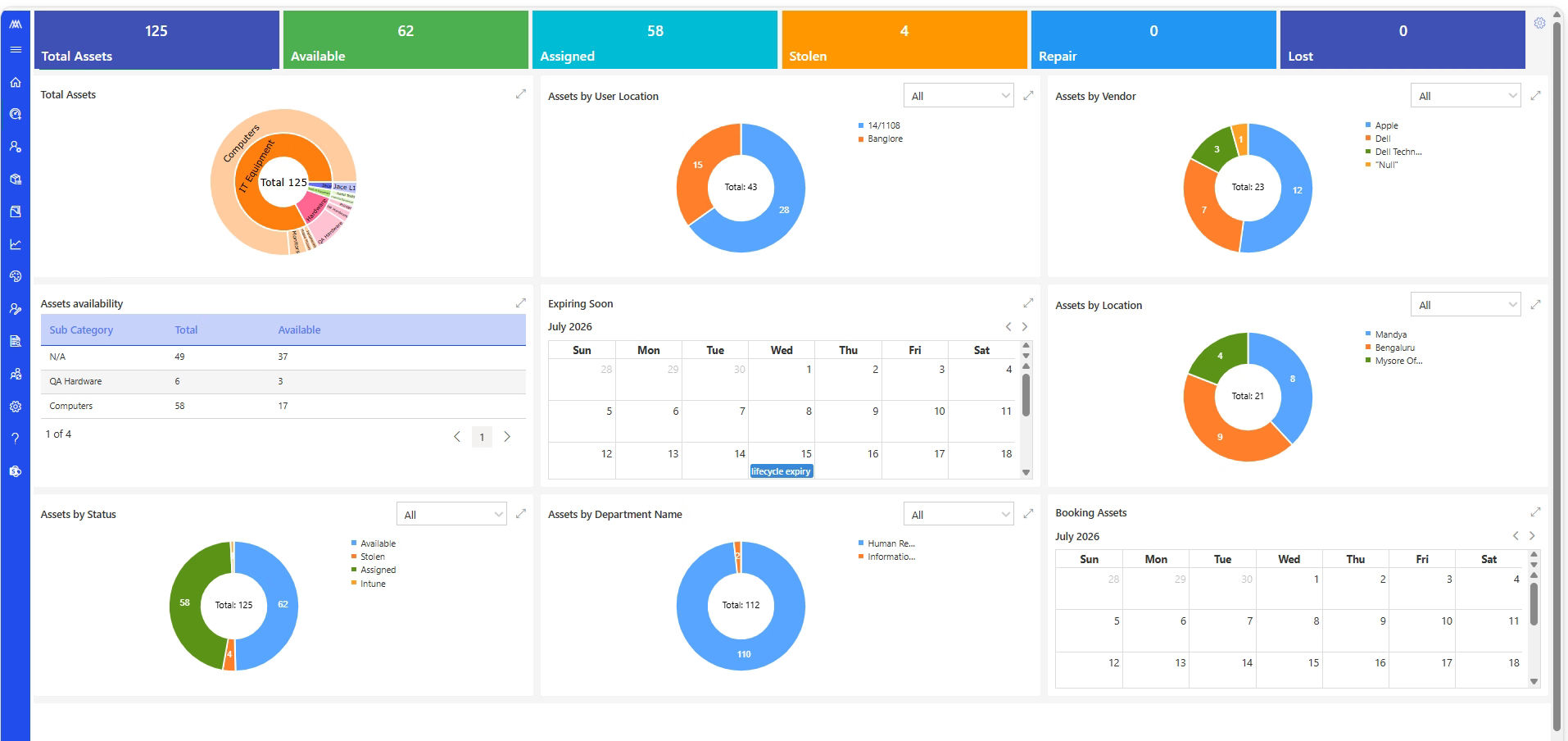Image resolution: width=1568 pixels, height=741 pixels.
Task: Expand the Booking Assets calendar widget
Action: (1535, 512)
